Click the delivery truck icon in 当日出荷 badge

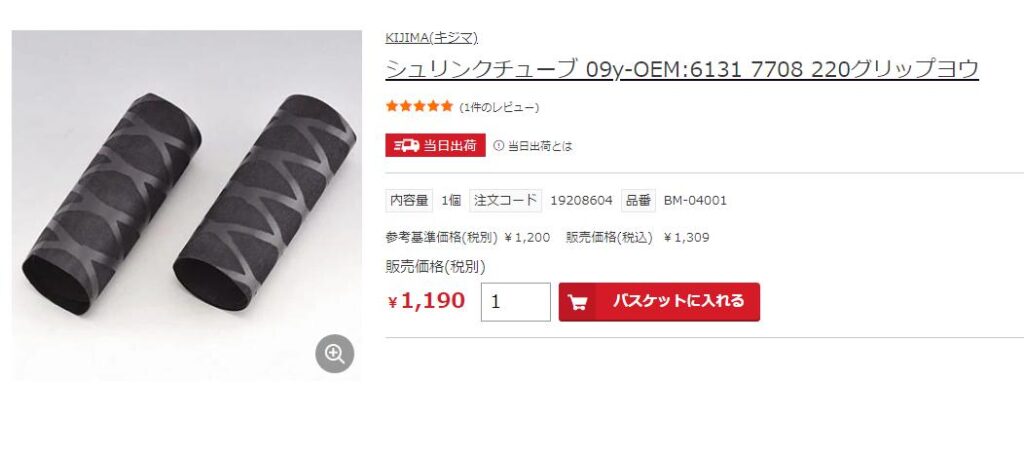click(406, 146)
